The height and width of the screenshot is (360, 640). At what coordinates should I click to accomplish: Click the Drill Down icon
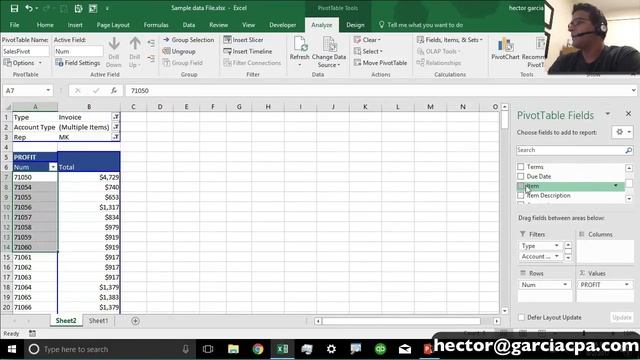click(114, 52)
